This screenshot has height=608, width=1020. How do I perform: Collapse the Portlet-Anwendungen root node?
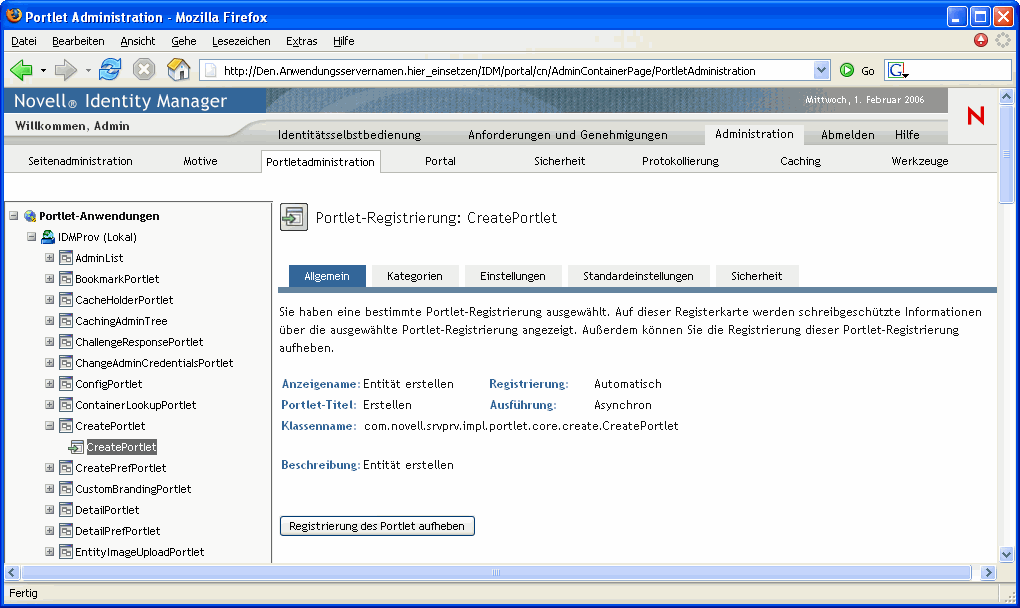click(x=14, y=216)
